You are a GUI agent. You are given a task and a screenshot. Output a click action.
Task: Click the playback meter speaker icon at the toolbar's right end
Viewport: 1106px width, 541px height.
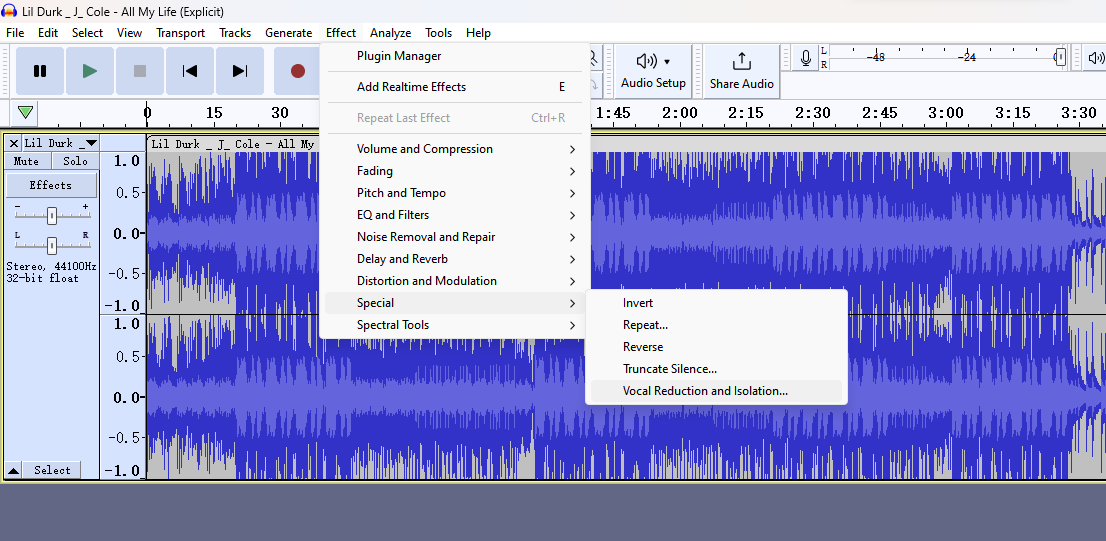point(1096,59)
